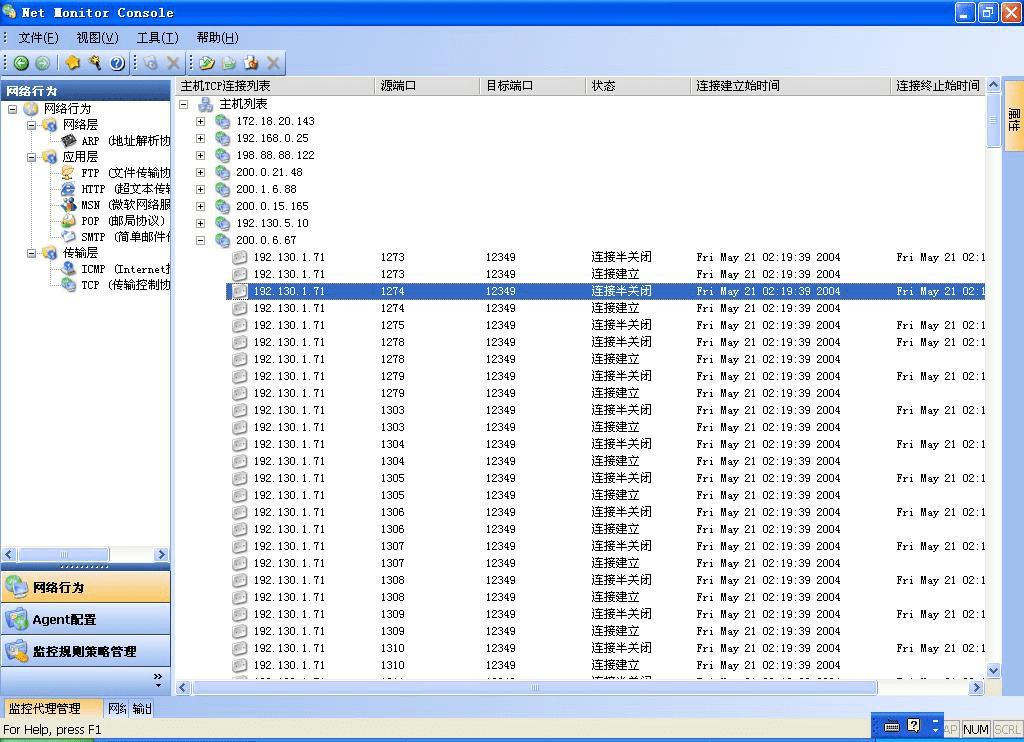
Task: Click the ARP protocol icon in tree
Action: point(69,140)
